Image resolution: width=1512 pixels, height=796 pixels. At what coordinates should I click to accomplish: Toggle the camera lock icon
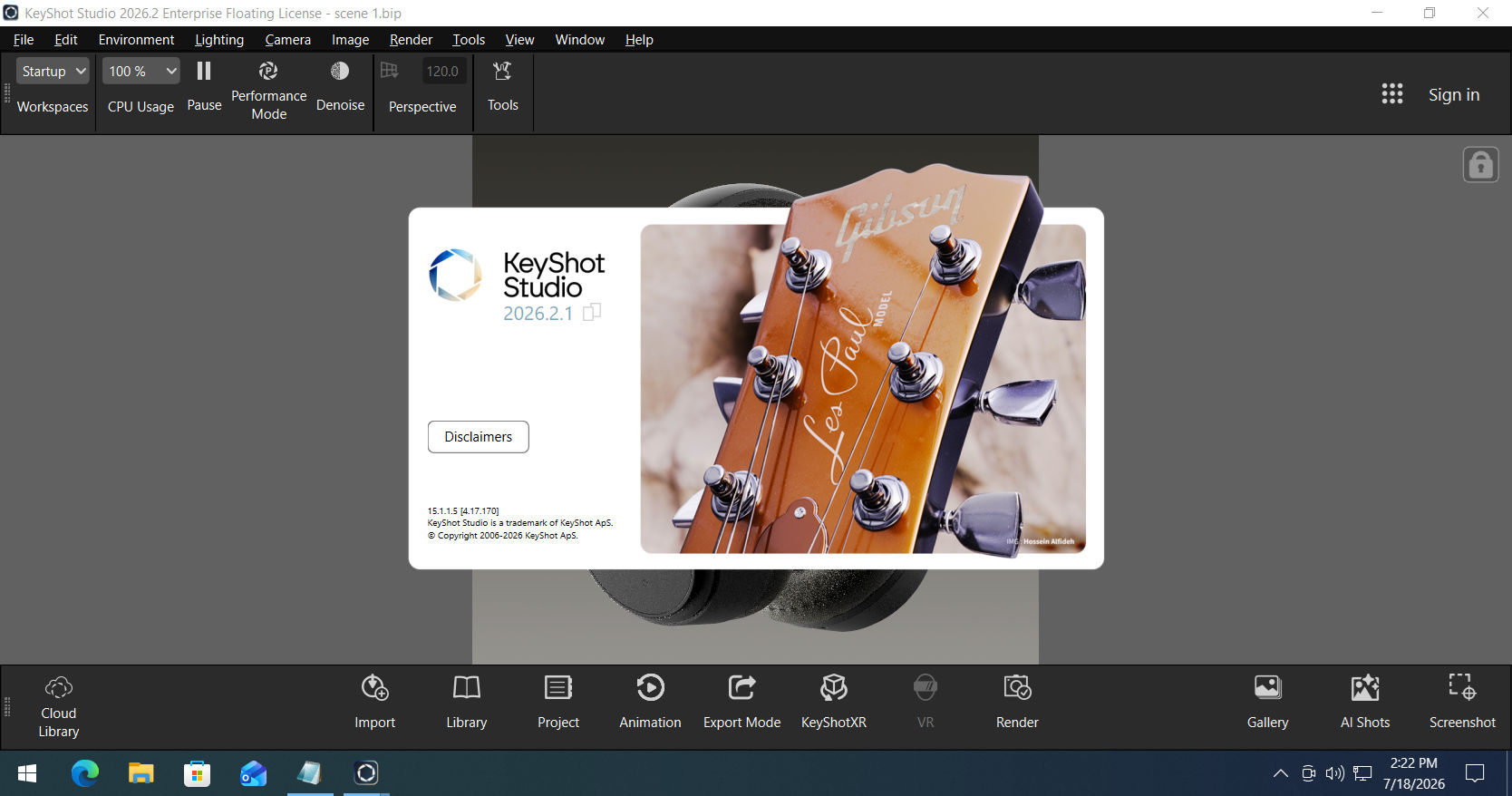[1481, 165]
